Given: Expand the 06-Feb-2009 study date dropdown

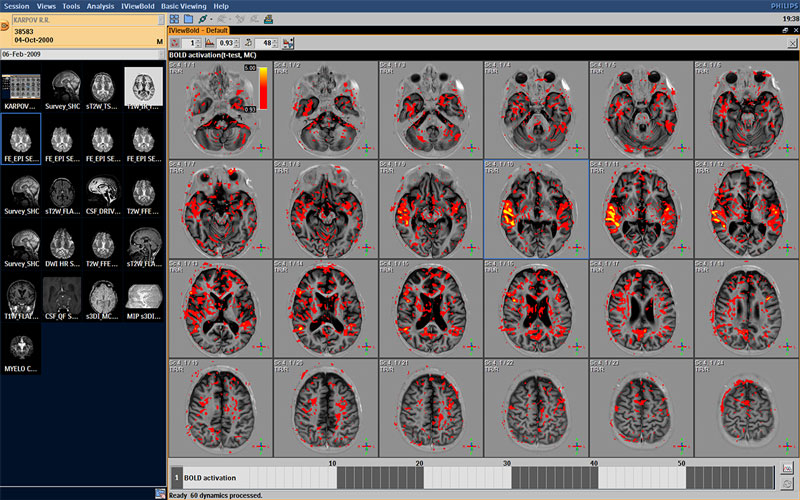Looking at the screenshot, I should (160, 54).
